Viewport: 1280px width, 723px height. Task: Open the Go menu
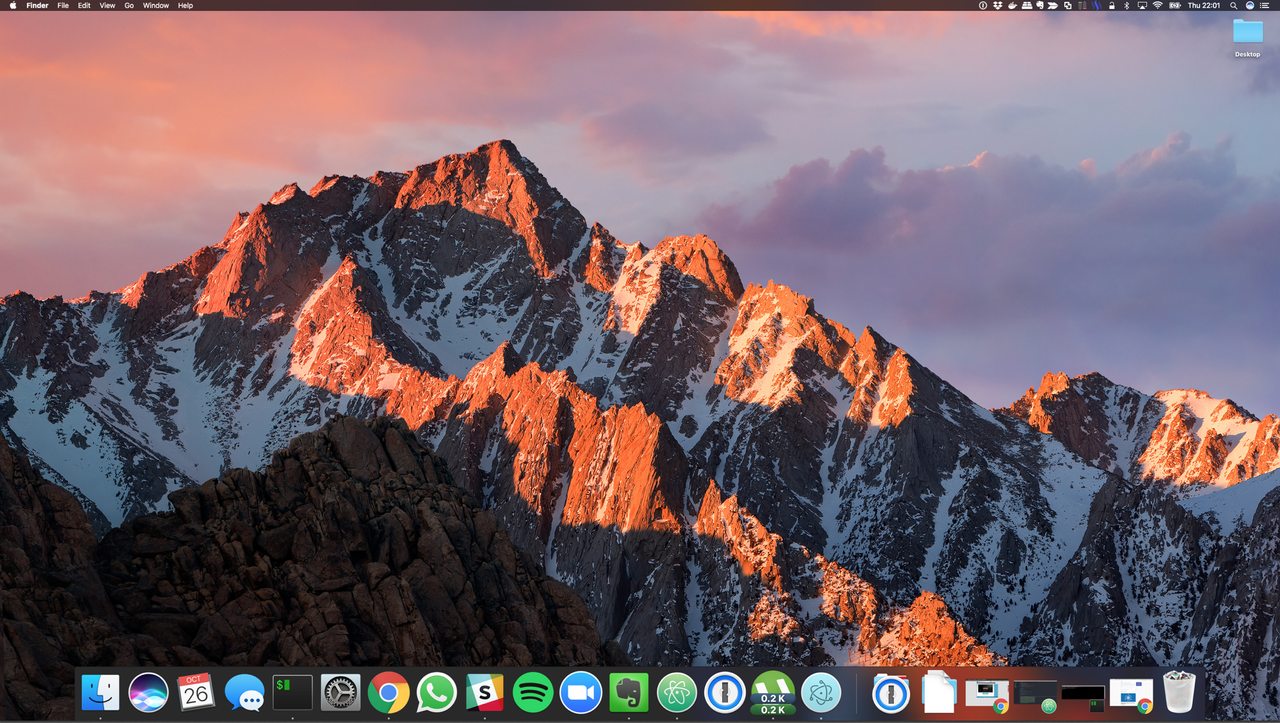[129, 5]
